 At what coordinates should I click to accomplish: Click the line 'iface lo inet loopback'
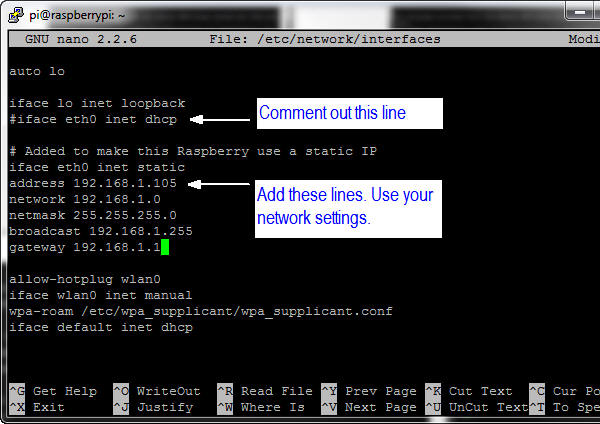(97, 103)
